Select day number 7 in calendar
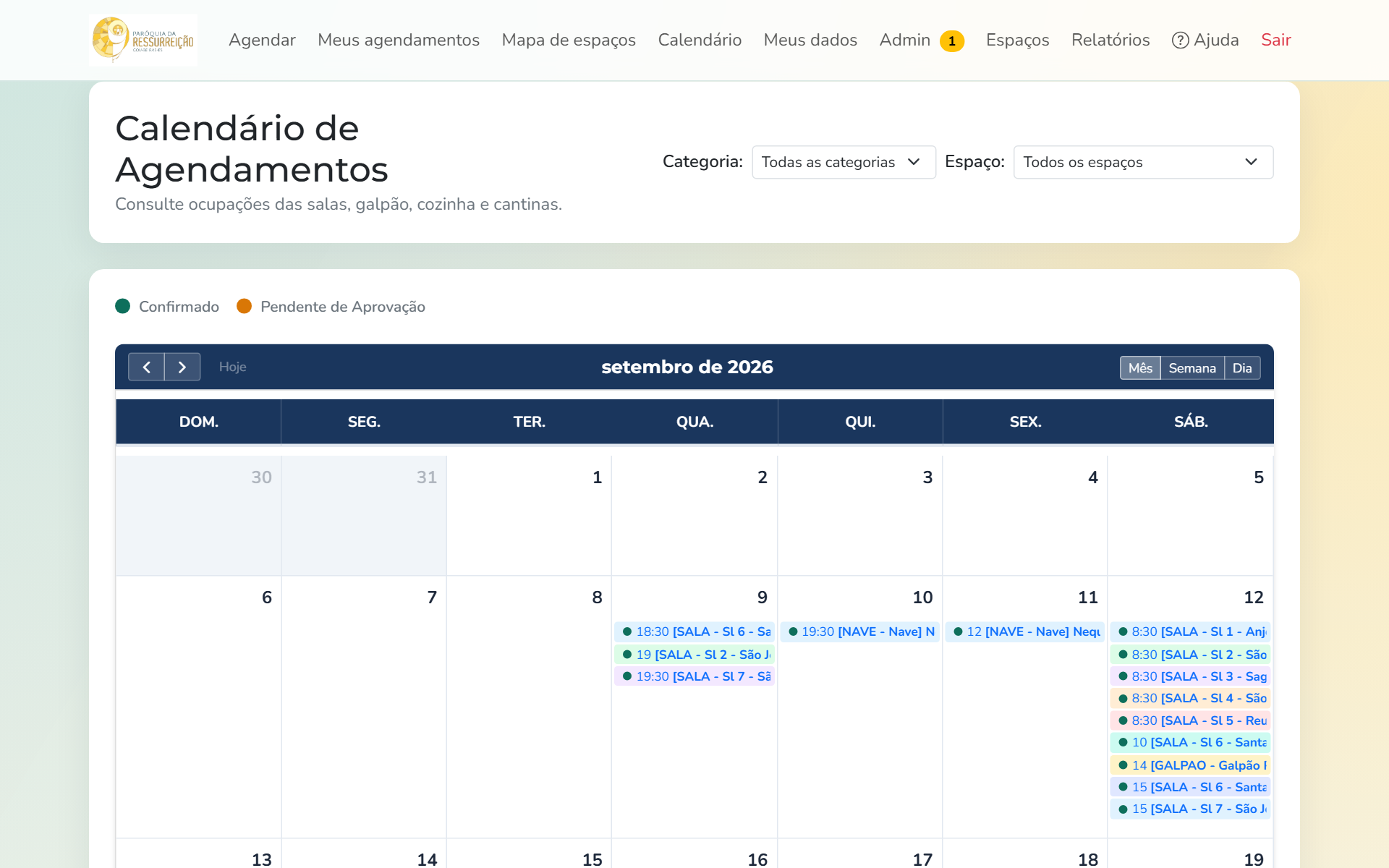Screen dimensions: 1389x868 tap(432, 597)
